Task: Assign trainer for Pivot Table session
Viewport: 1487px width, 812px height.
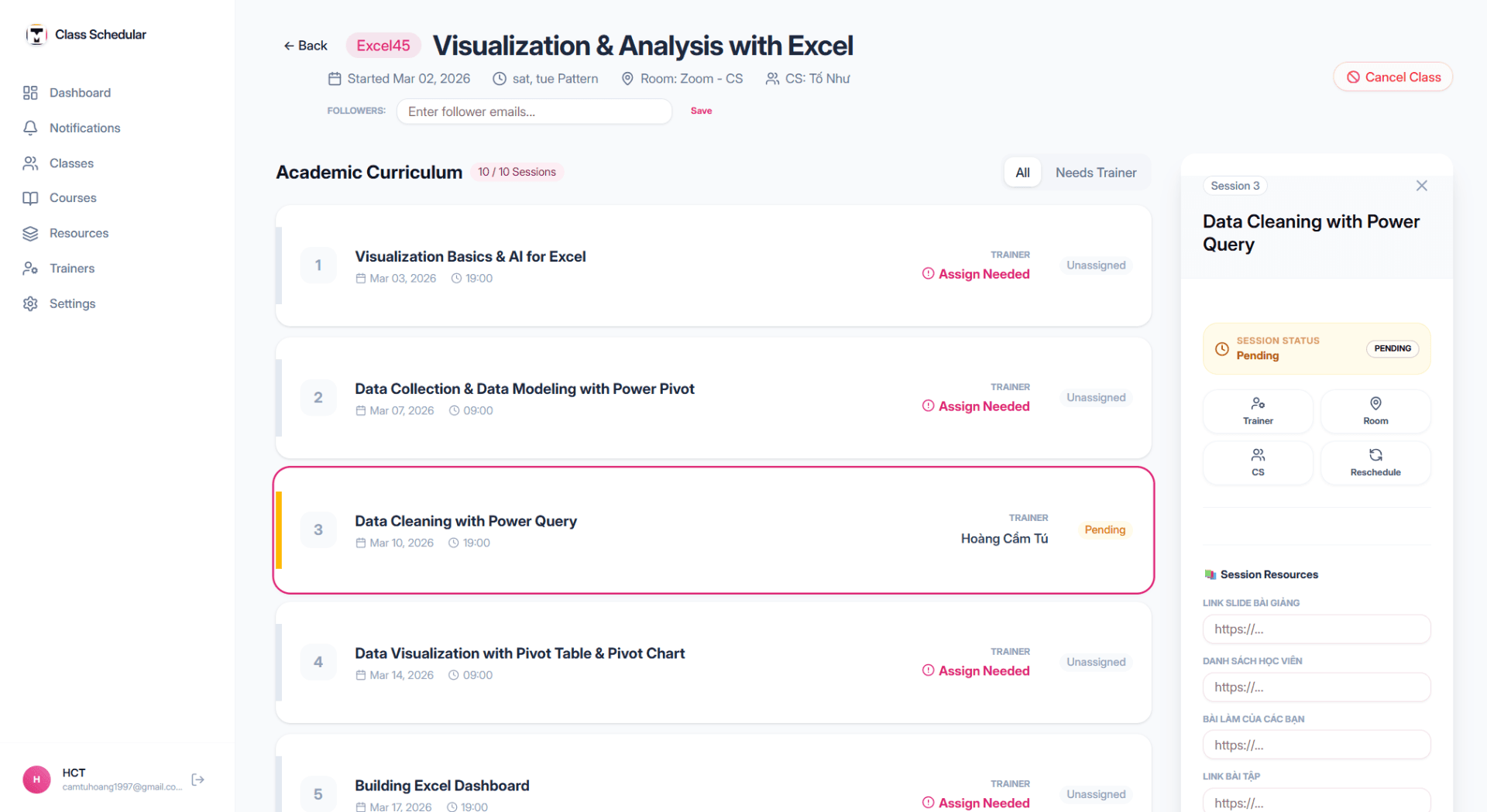Action: click(976, 671)
